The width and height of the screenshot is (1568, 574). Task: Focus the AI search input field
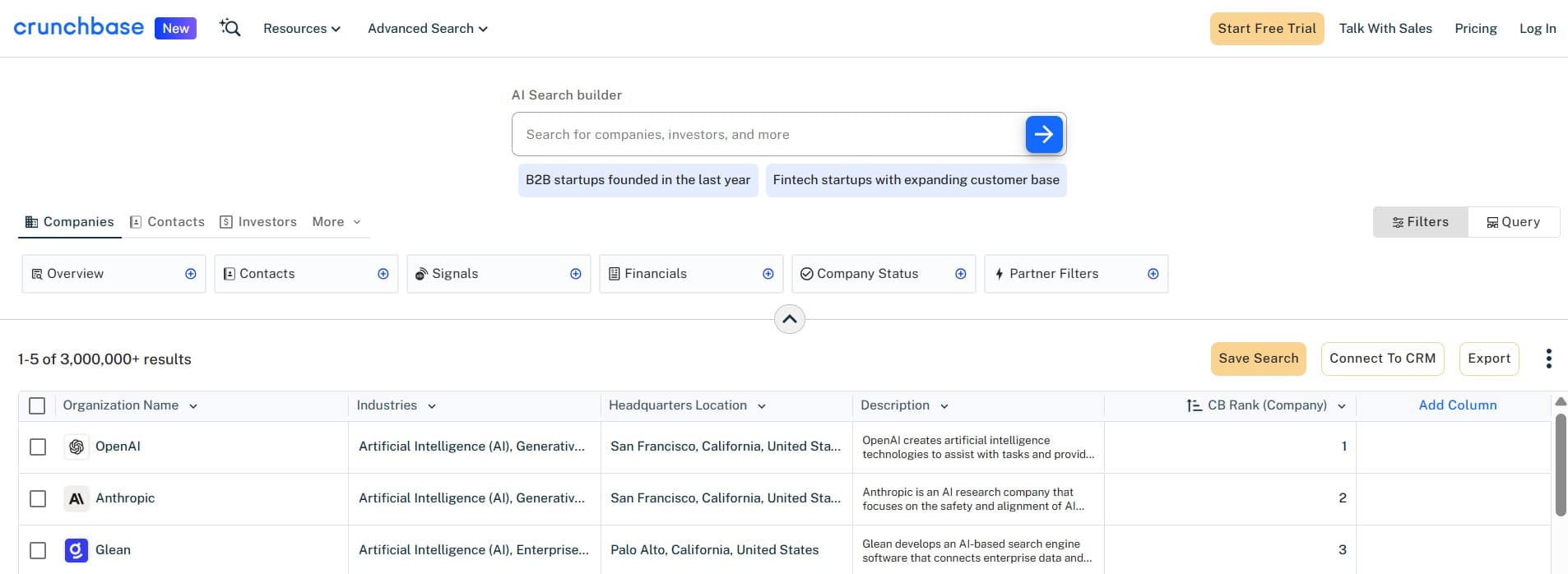(769, 134)
